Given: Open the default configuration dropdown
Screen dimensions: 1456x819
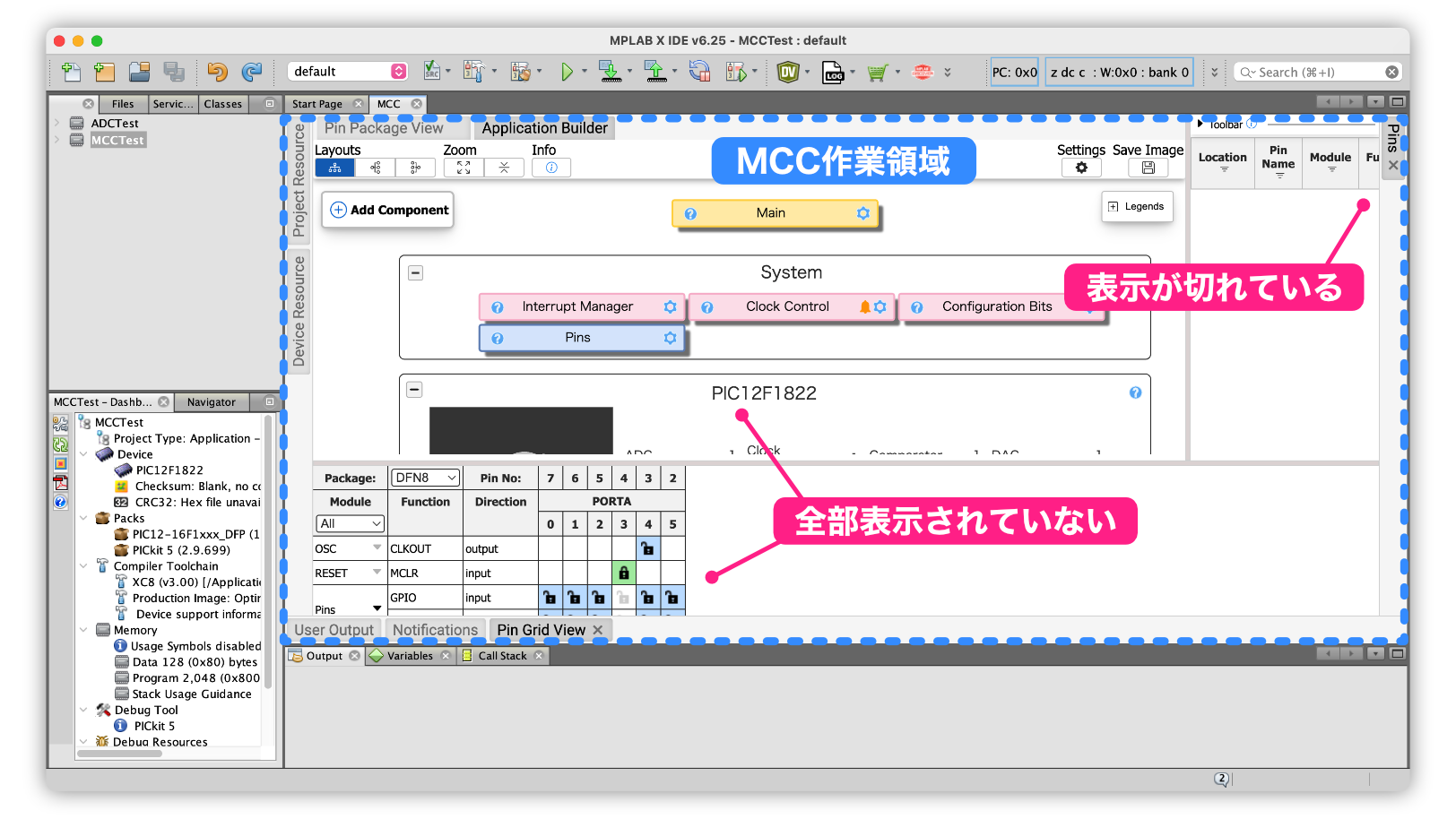Looking at the screenshot, I should pos(348,72).
